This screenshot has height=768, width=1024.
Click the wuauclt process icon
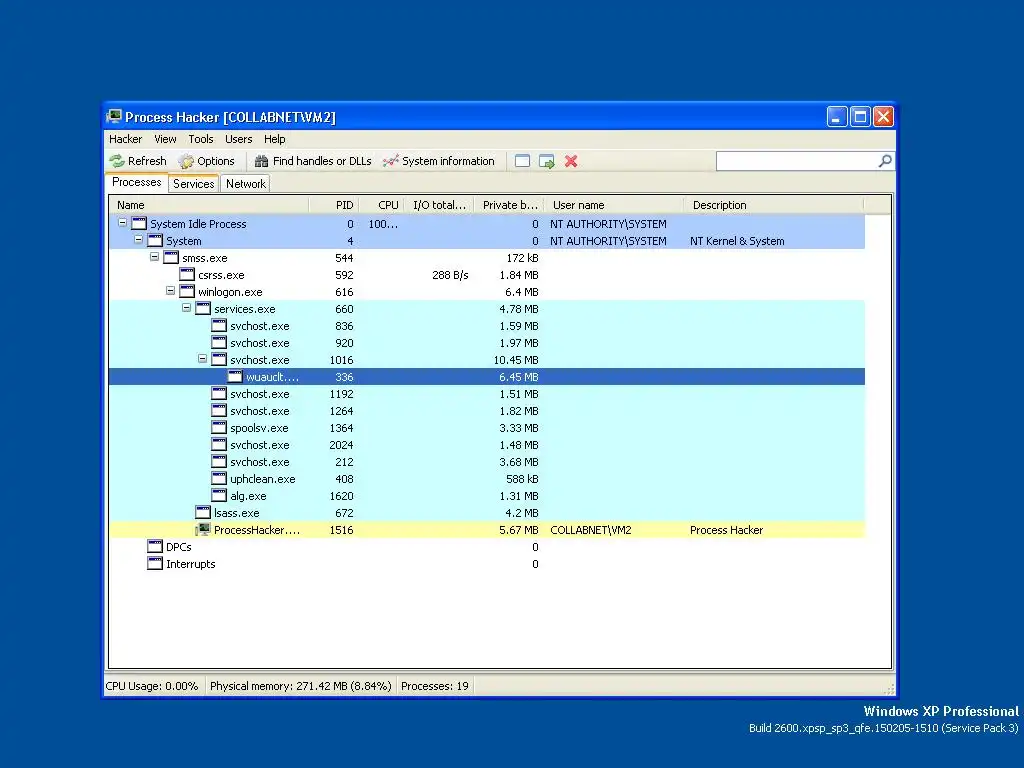coord(235,376)
